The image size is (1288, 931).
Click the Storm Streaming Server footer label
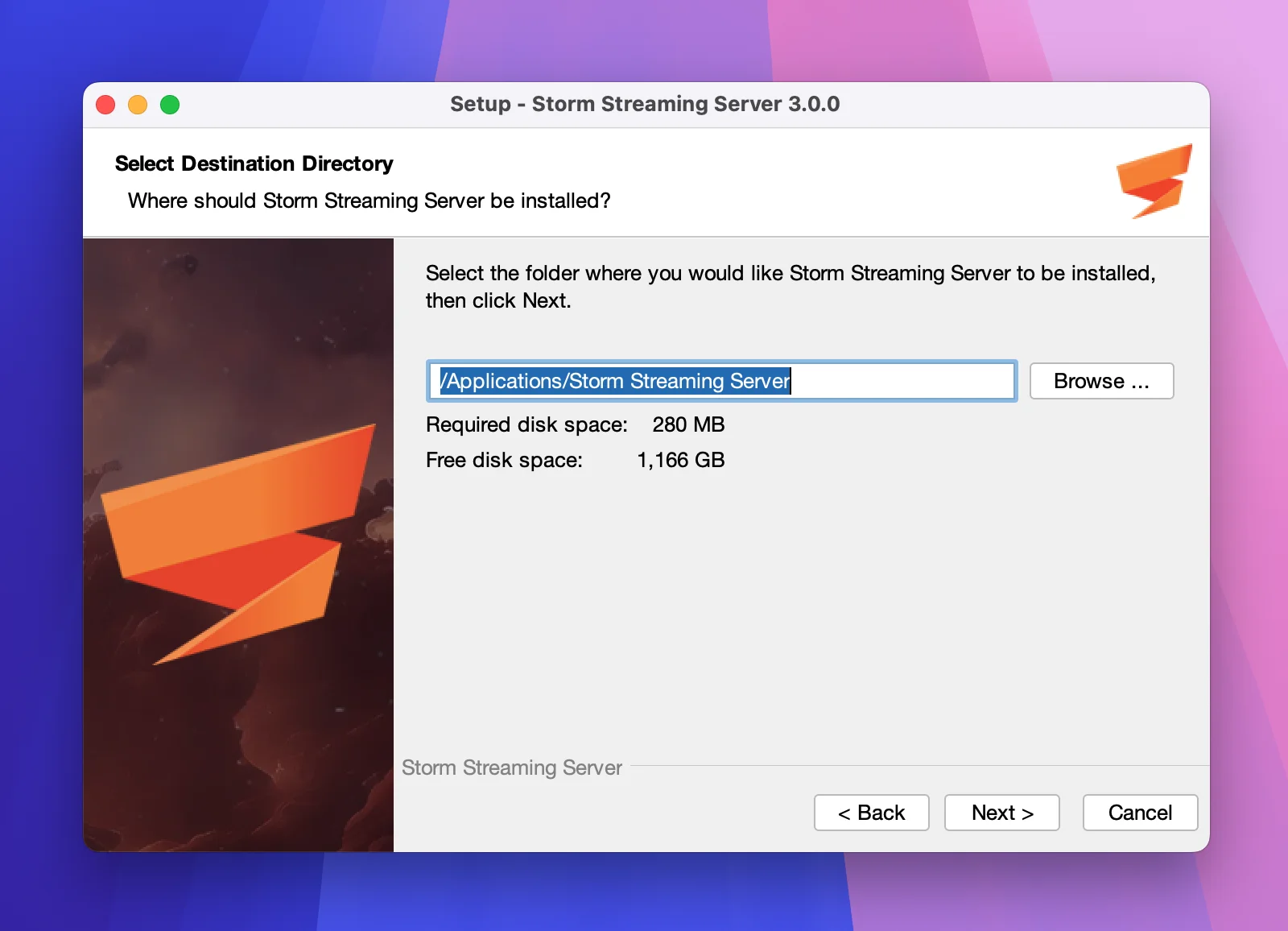click(513, 768)
